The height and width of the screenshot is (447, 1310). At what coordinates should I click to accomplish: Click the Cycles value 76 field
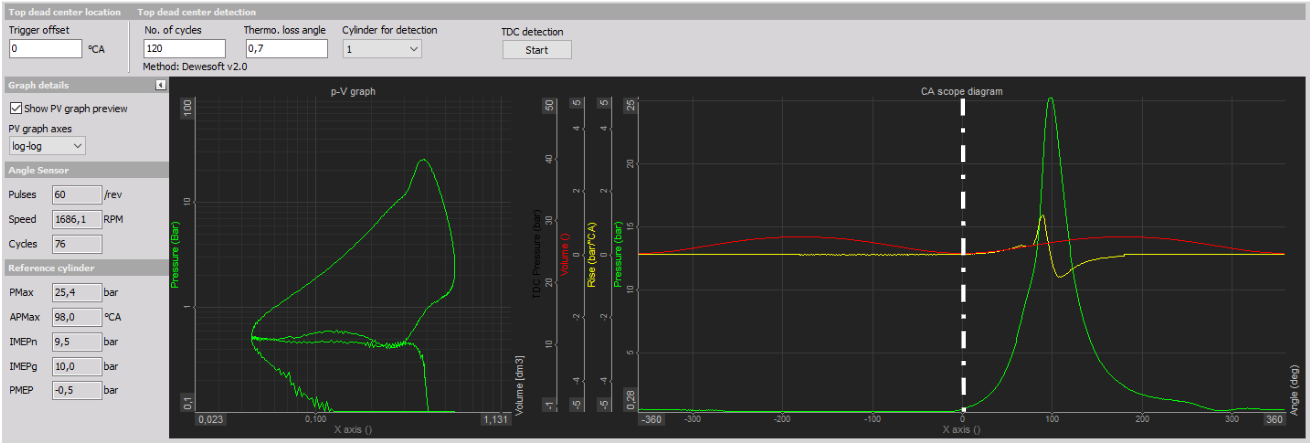[x=77, y=244]
